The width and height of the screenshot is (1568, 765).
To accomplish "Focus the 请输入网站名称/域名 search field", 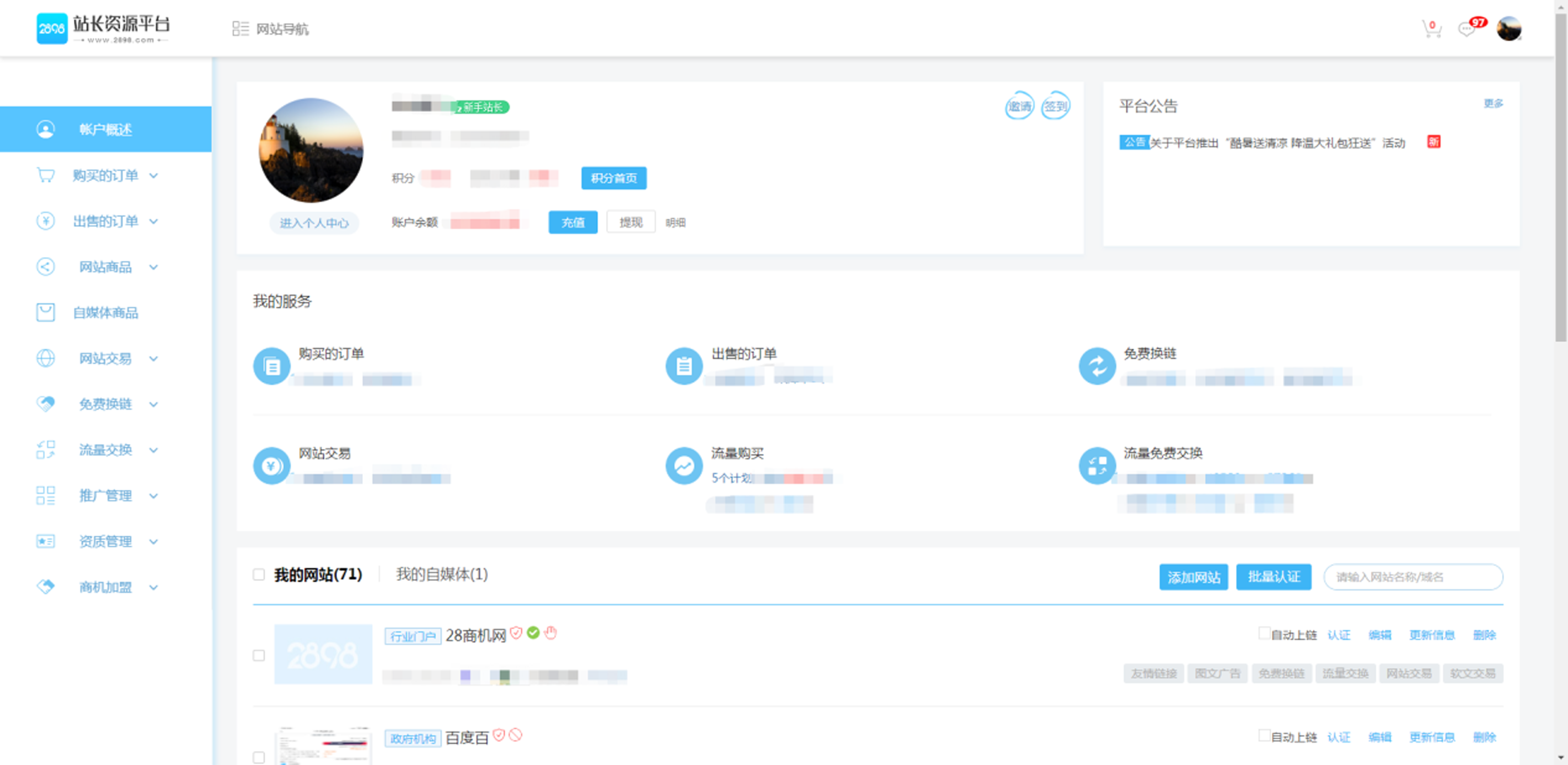I will [1413, 577].
